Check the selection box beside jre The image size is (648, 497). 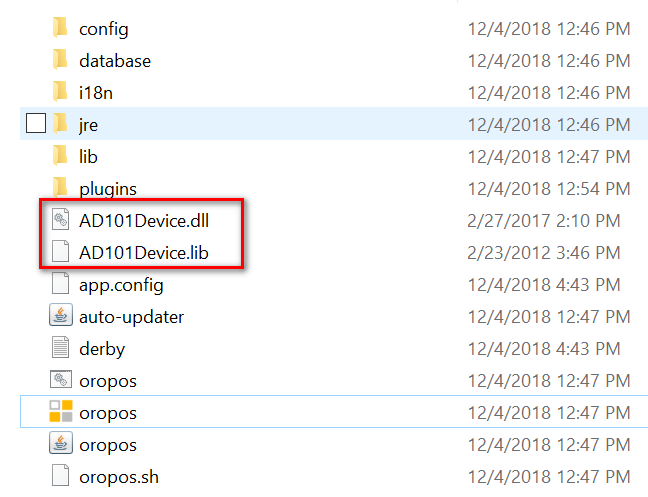pos(36,123)
